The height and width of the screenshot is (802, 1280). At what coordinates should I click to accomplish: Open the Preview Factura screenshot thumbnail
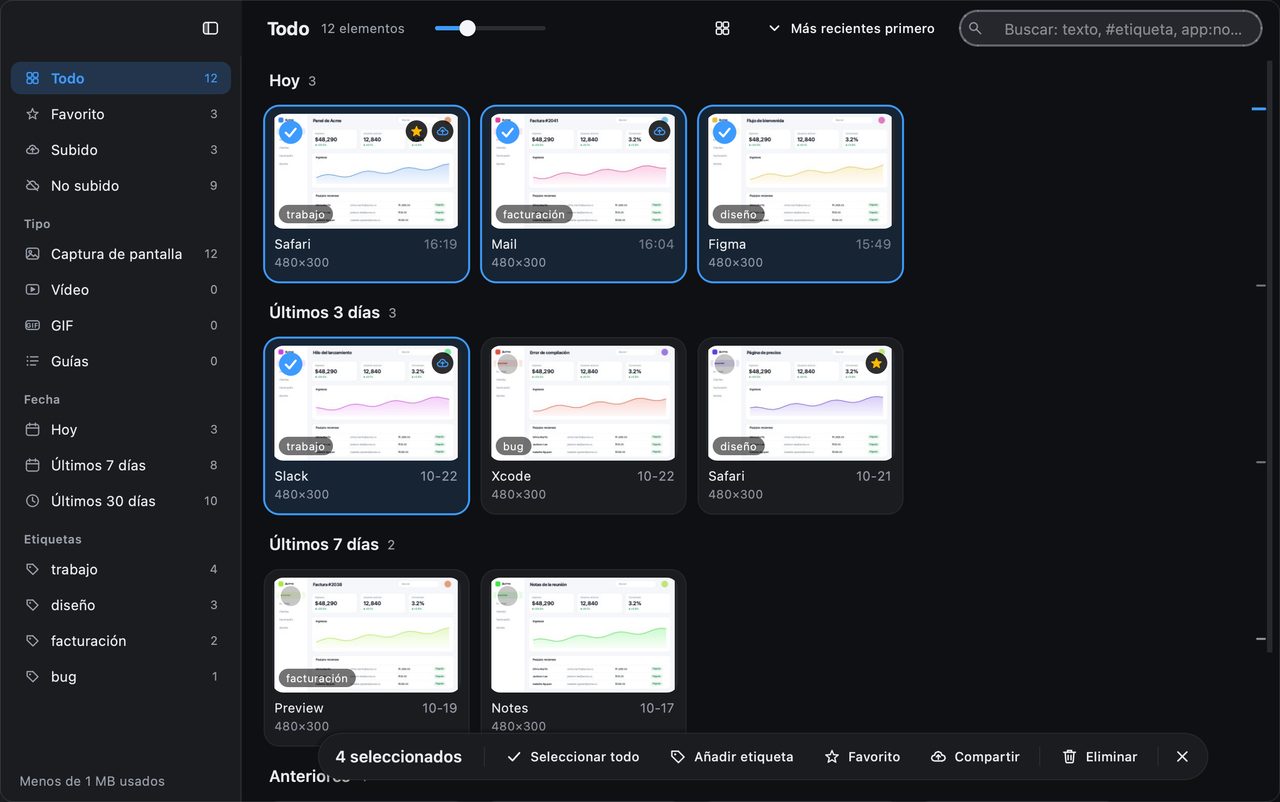pyautogui.click(x=366, y=635)
